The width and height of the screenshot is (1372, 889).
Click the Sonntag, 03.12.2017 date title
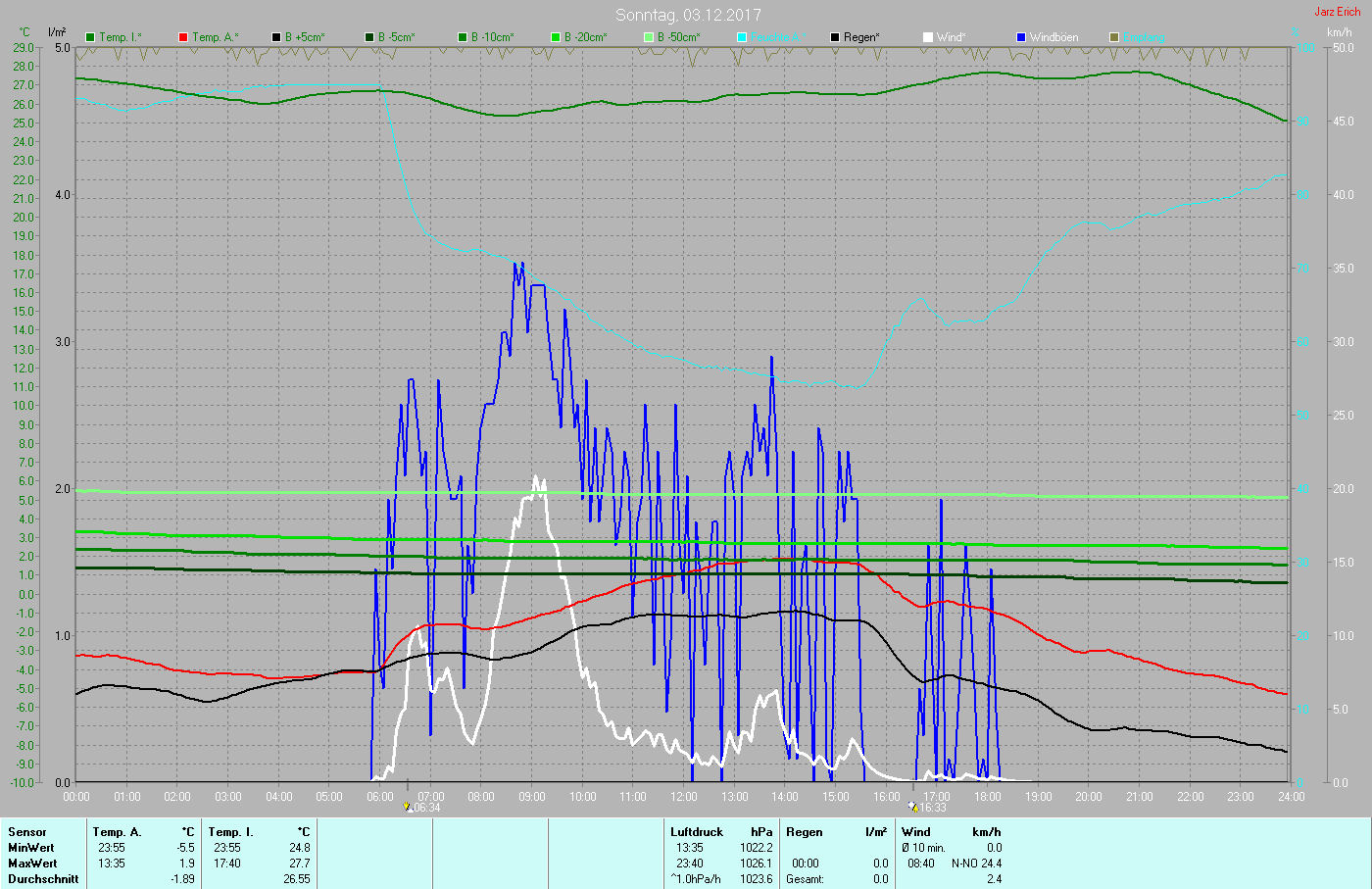pyautogui.click(x=688, y=15)
